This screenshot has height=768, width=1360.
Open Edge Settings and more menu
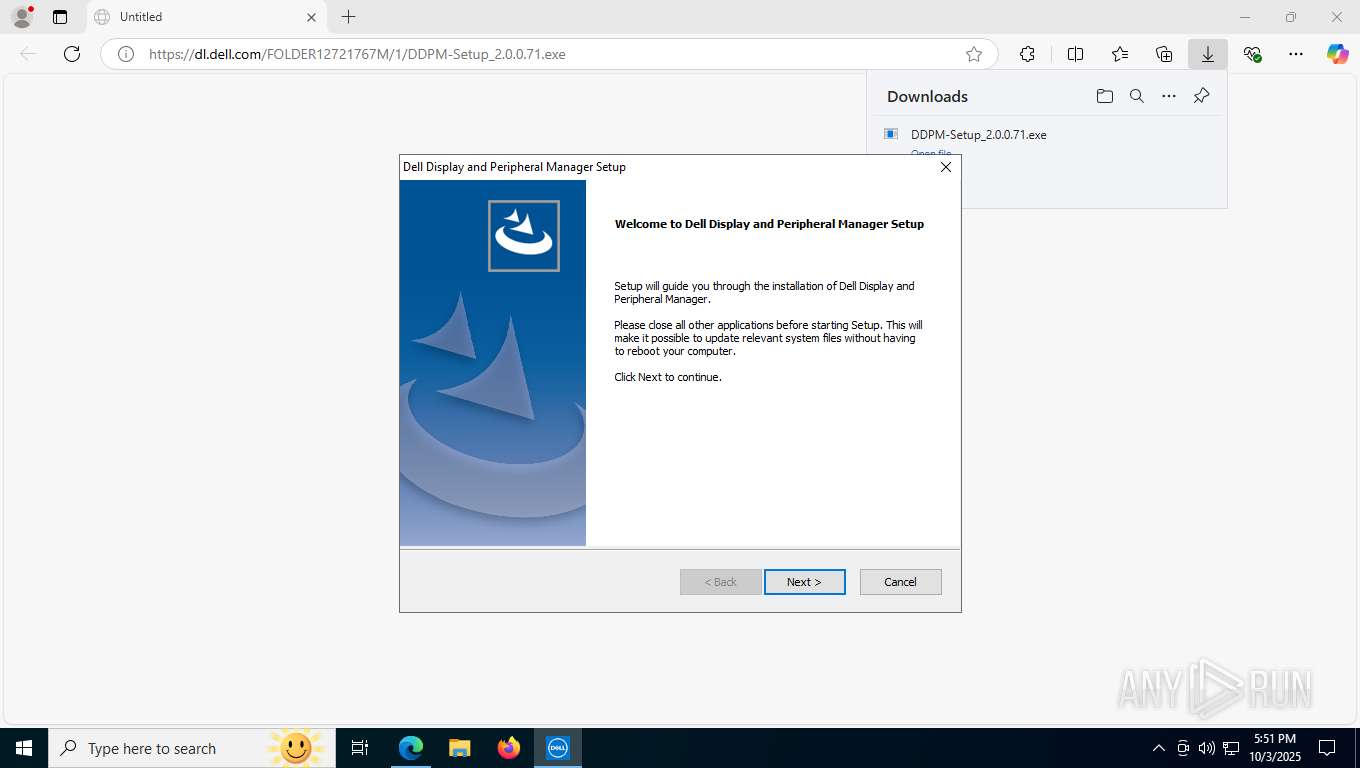click(1296, 54)
